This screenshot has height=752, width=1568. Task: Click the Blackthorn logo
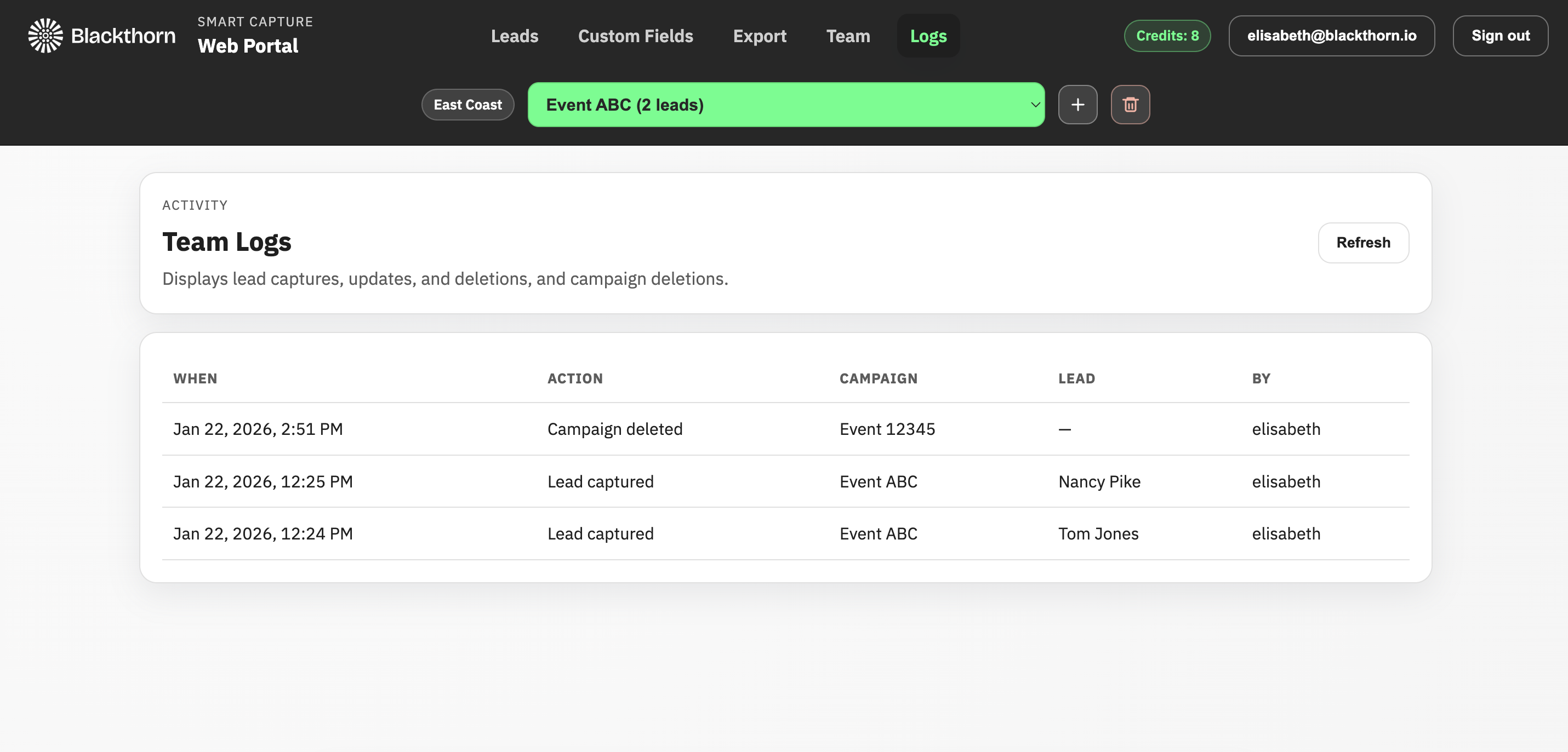pos(44,35)
